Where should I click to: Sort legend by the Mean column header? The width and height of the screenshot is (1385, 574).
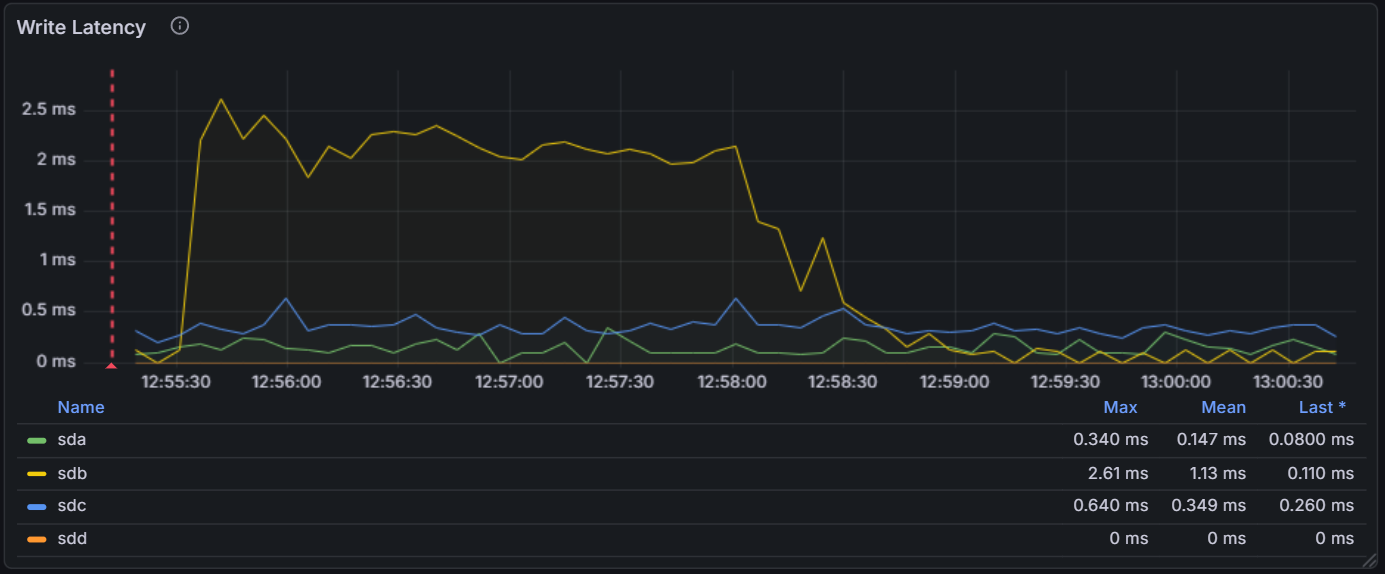tap(1224, 407)
